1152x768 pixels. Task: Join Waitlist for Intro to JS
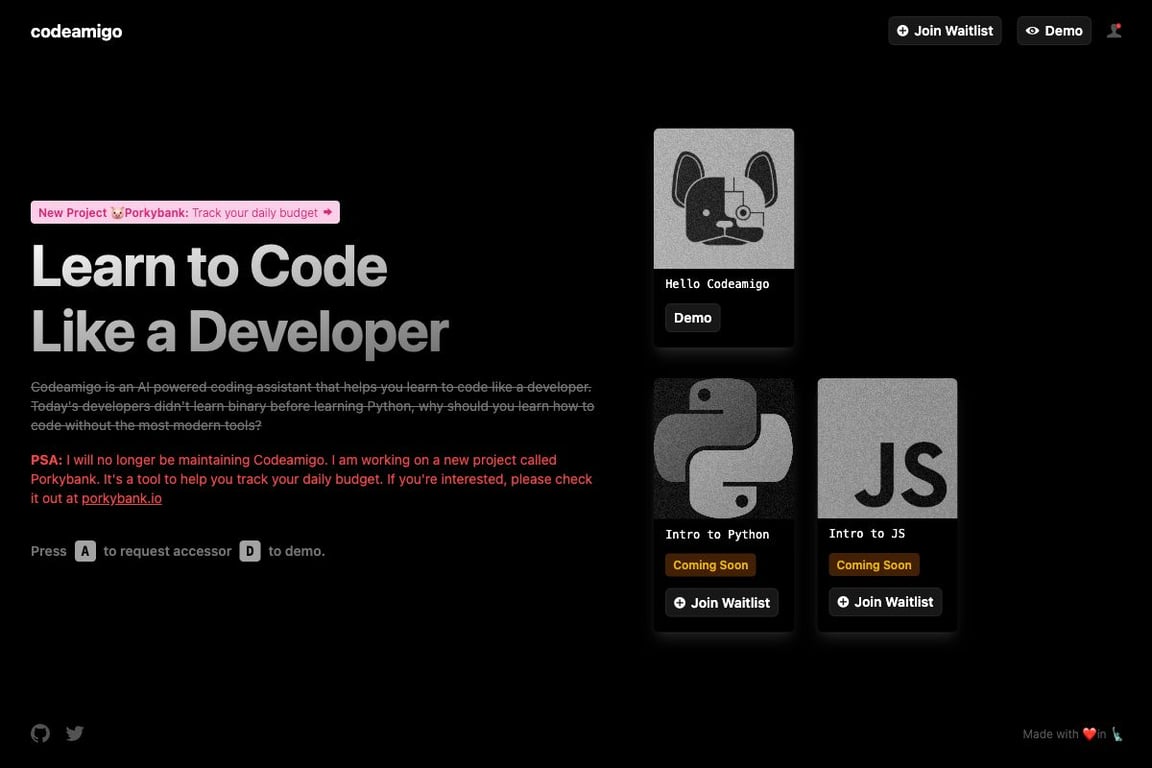(885, 602)
